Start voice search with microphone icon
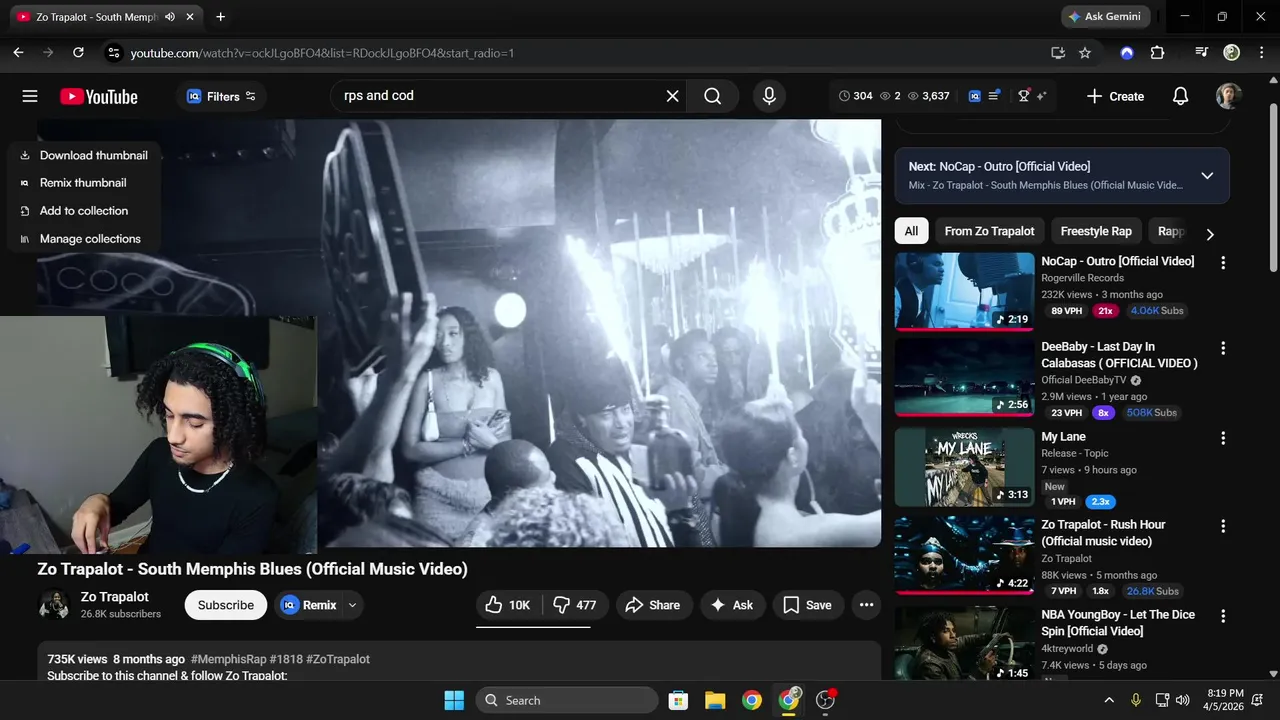The height and width of the screenshot is (720, 1280). pos(769,96)
